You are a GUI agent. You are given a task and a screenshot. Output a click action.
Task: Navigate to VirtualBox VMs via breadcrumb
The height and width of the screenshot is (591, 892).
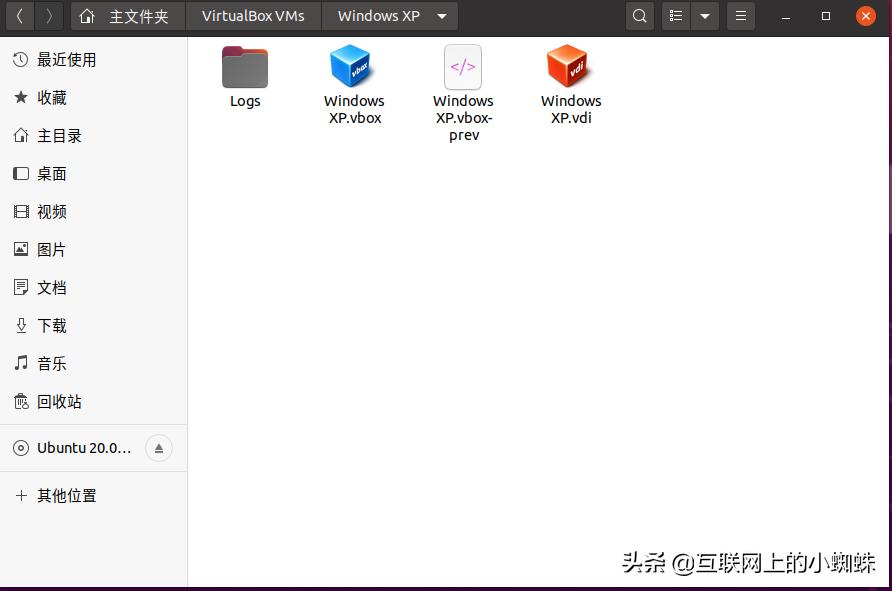[x=253, y=16]
